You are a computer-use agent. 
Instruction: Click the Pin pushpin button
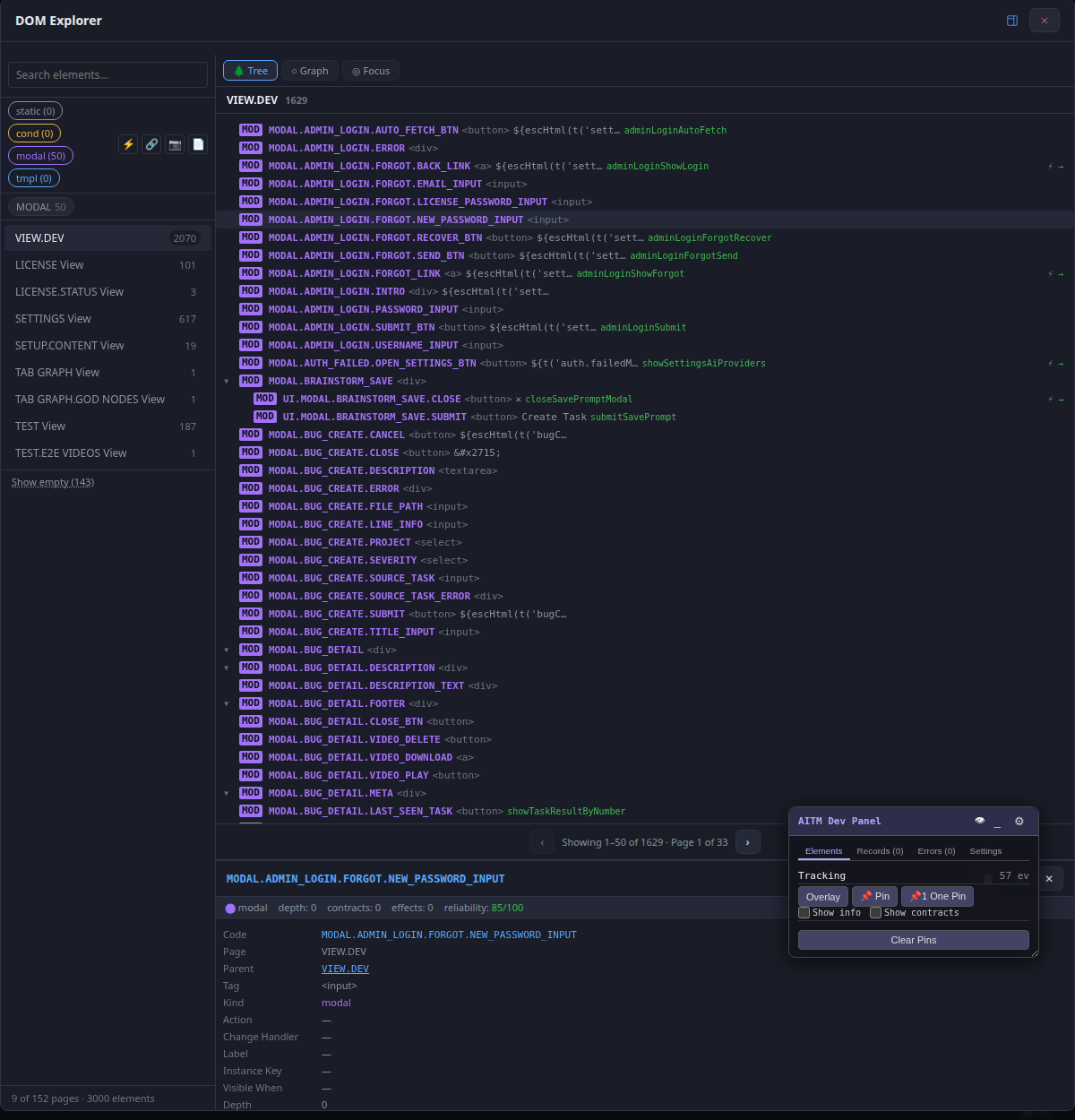click(875, 896)
